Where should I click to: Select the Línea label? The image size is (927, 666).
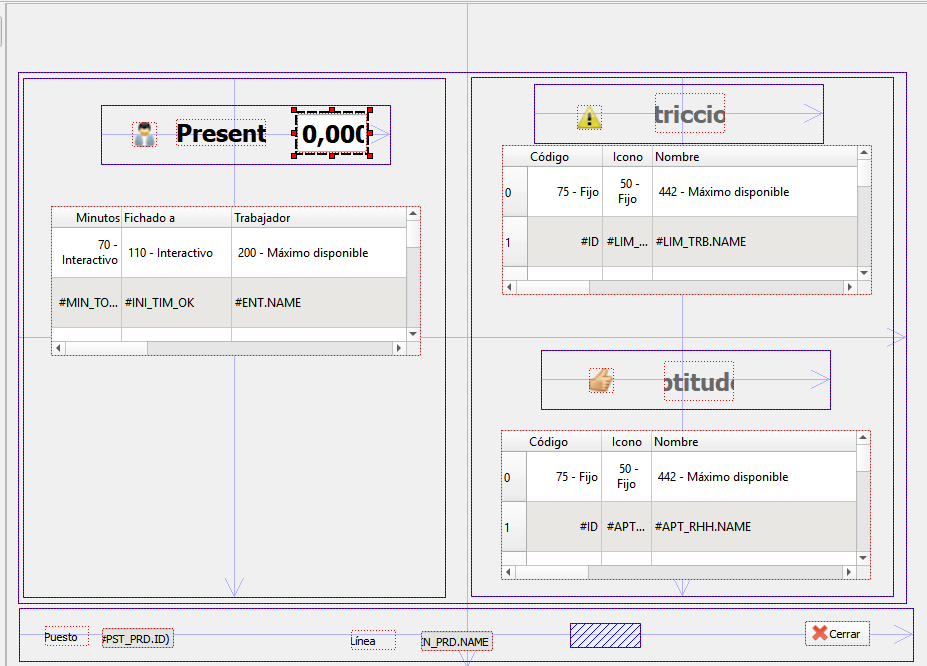[373, 641]
